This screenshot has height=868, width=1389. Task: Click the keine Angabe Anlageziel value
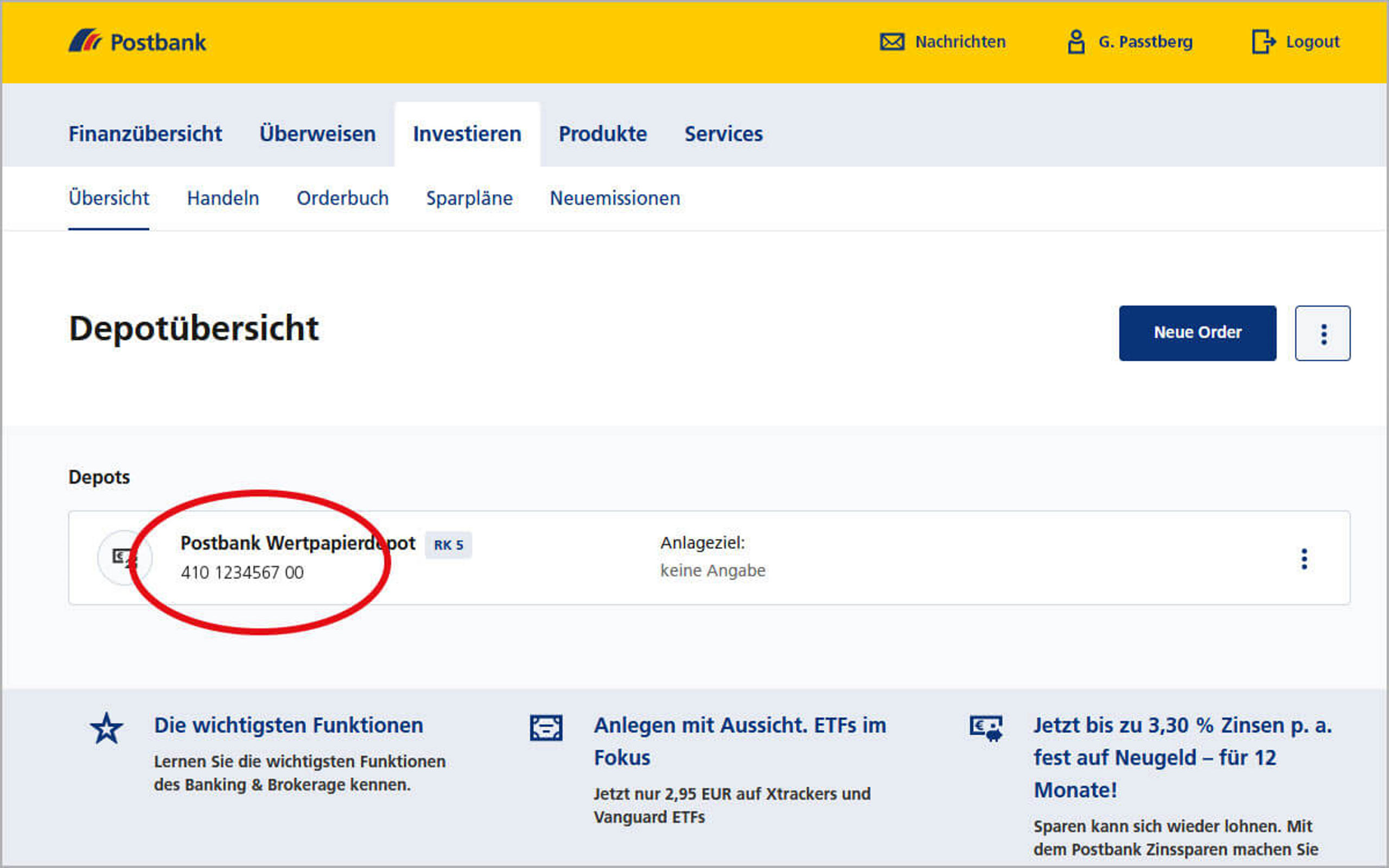point(712,571)
